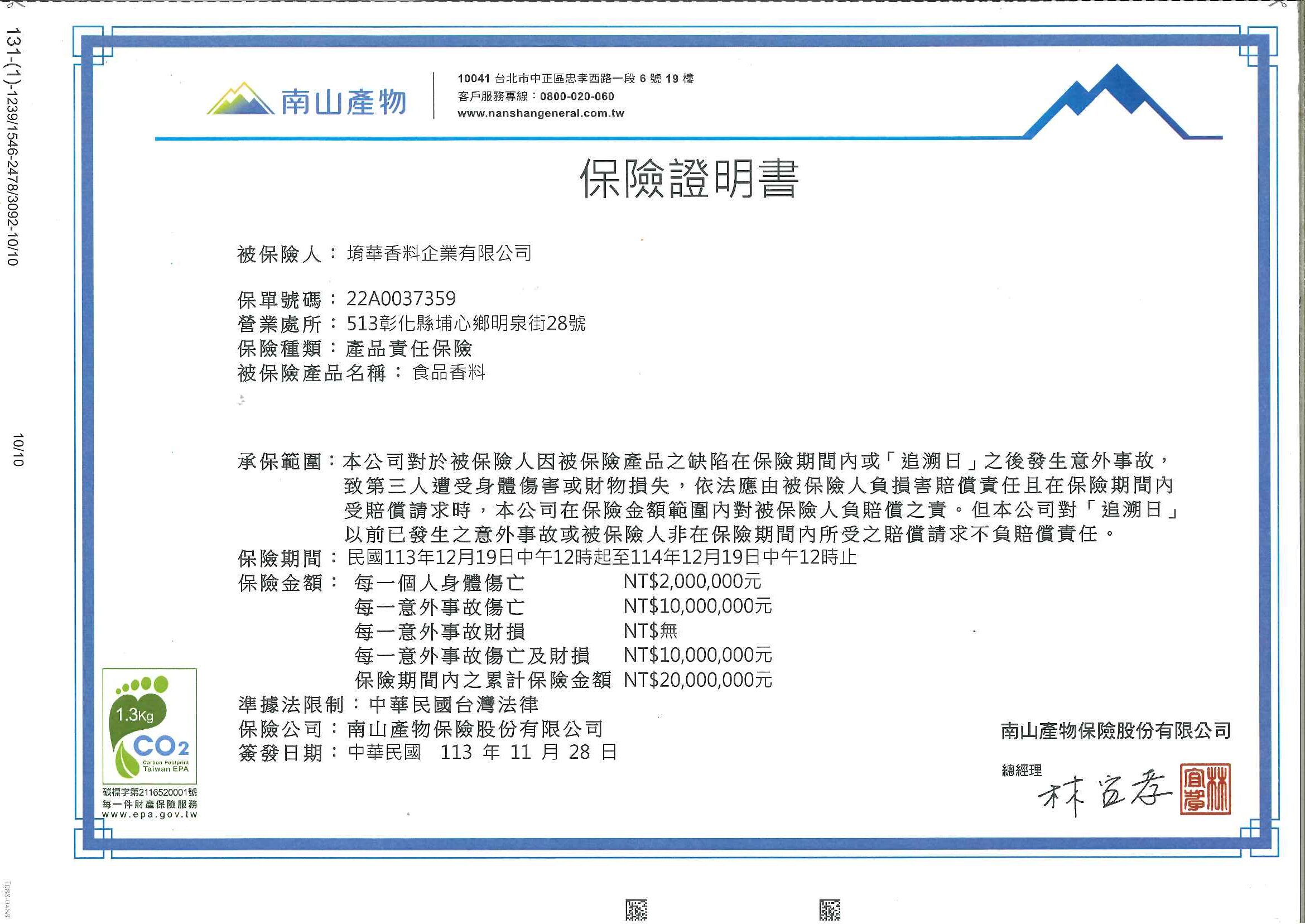Click the 被保險人 label

[x=280, y=254]
